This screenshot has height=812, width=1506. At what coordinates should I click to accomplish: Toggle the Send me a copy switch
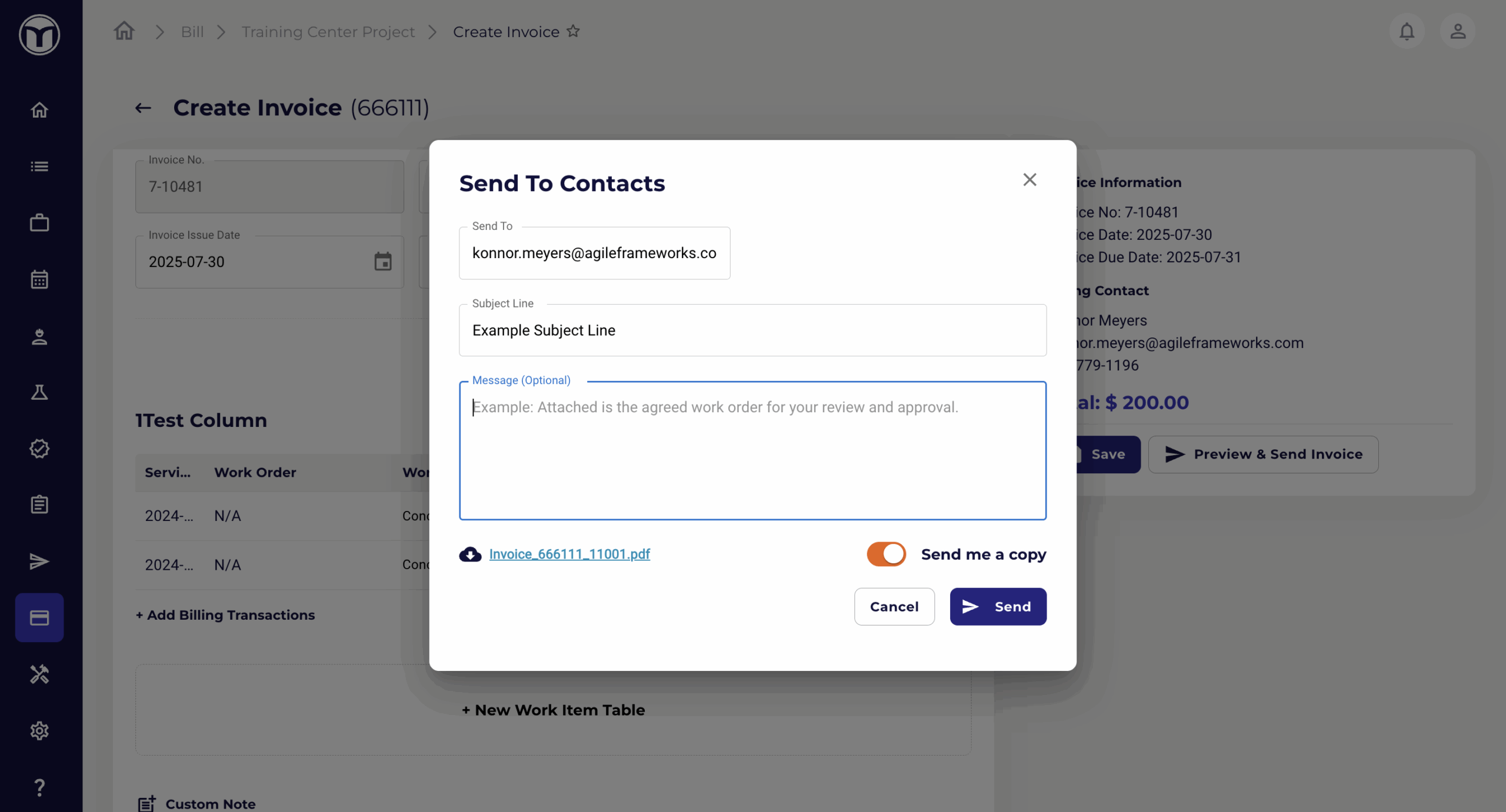tap(886, 554)
